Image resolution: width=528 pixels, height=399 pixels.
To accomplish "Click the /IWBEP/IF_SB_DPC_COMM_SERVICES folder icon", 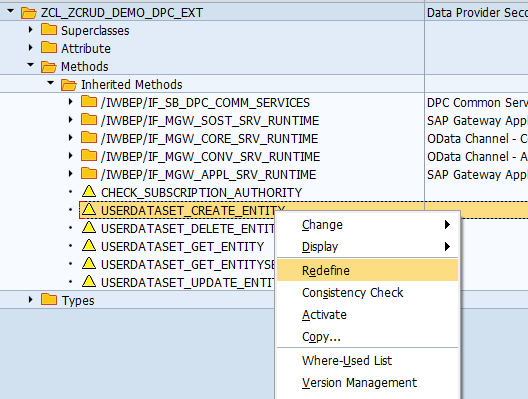I will point(89,102).
